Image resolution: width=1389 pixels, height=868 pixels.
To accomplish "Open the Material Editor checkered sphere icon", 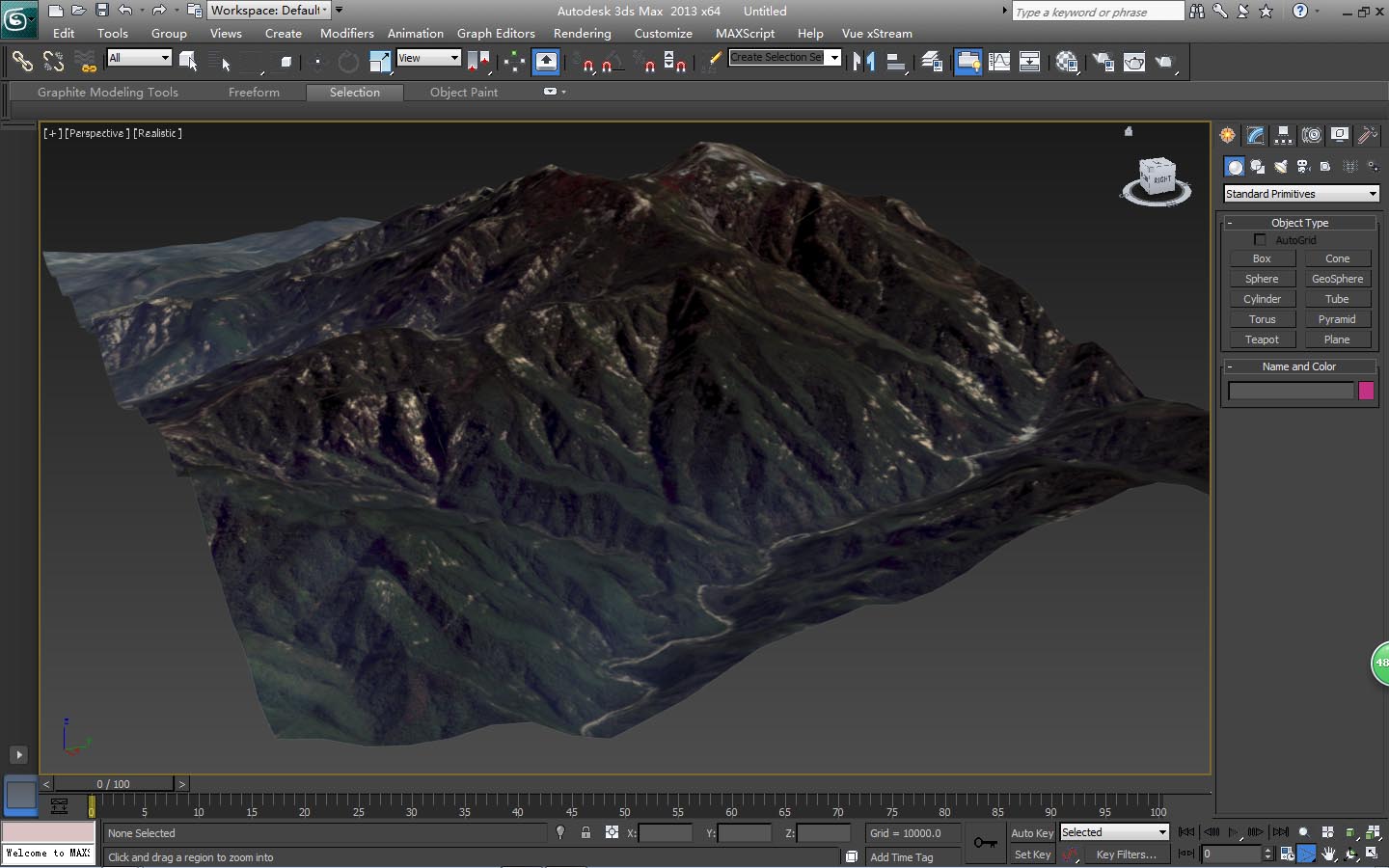I will click(1067, 62).
